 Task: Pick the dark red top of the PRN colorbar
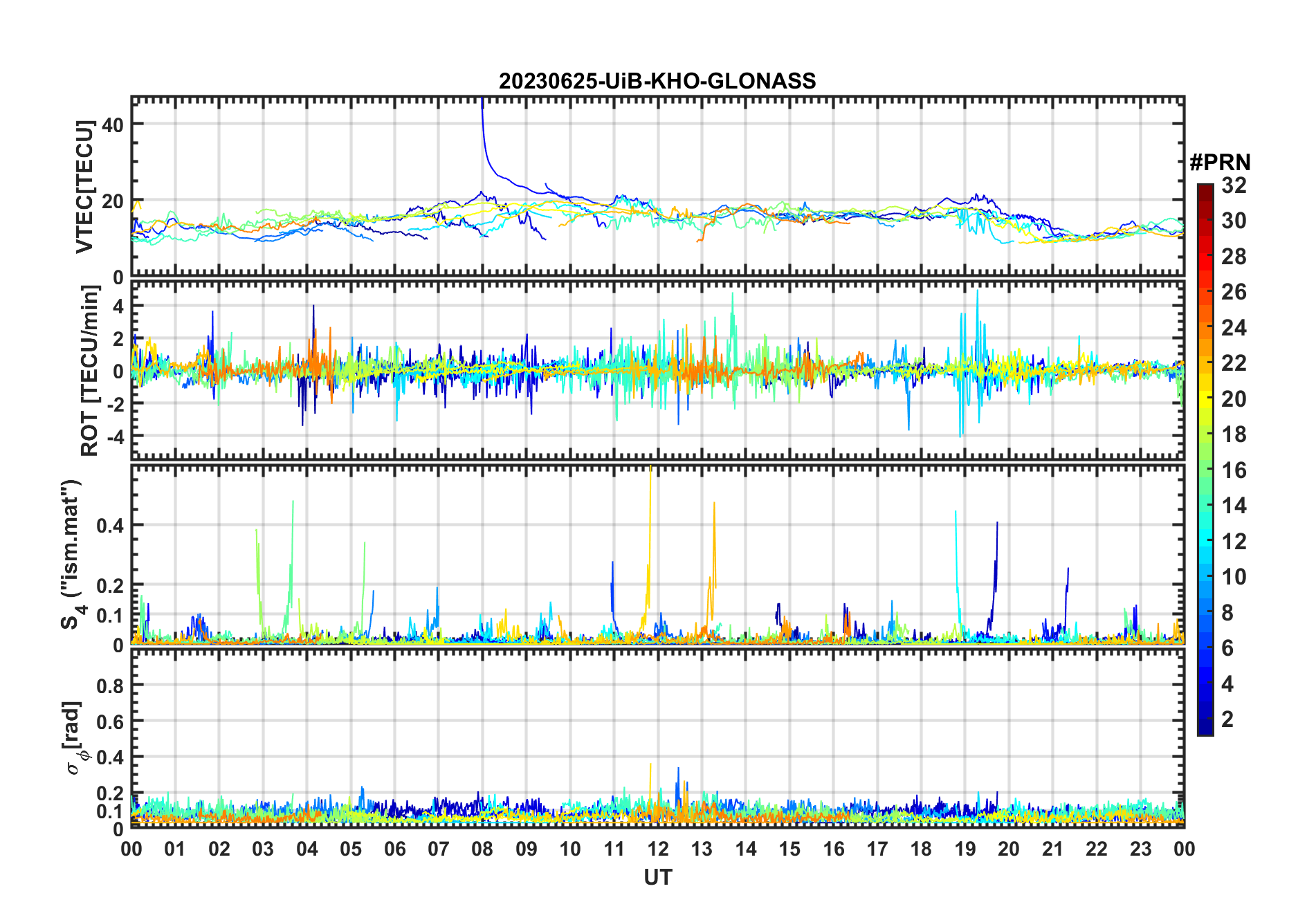coord(1205,188)
